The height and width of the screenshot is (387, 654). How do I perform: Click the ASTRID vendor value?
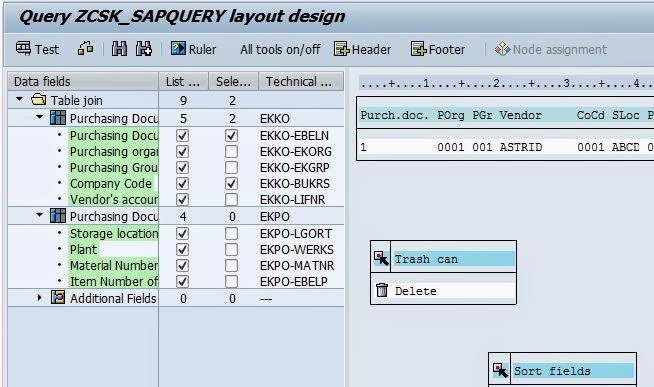tap(521, 147)
